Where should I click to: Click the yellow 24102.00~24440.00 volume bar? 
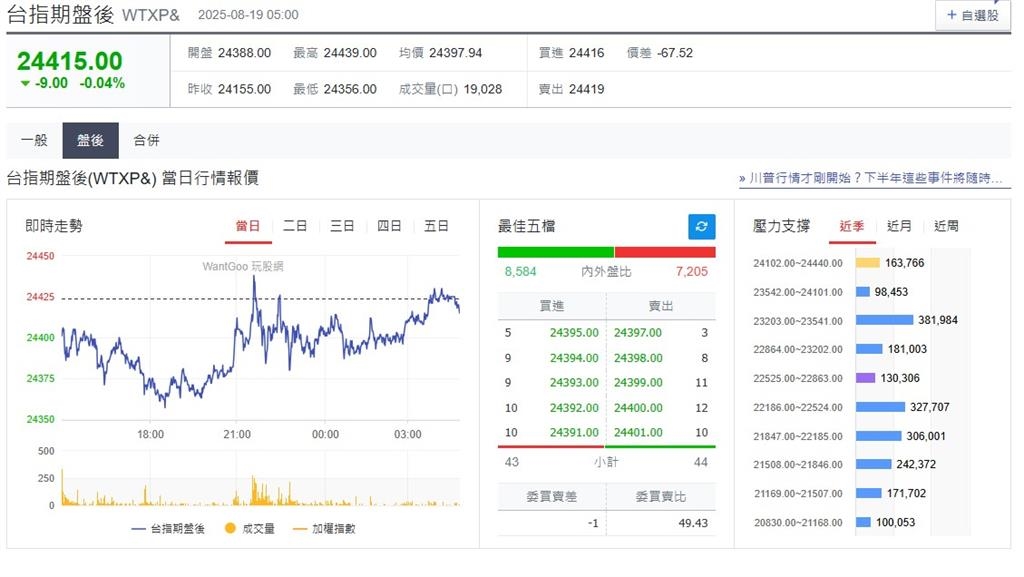pos(867,263)
